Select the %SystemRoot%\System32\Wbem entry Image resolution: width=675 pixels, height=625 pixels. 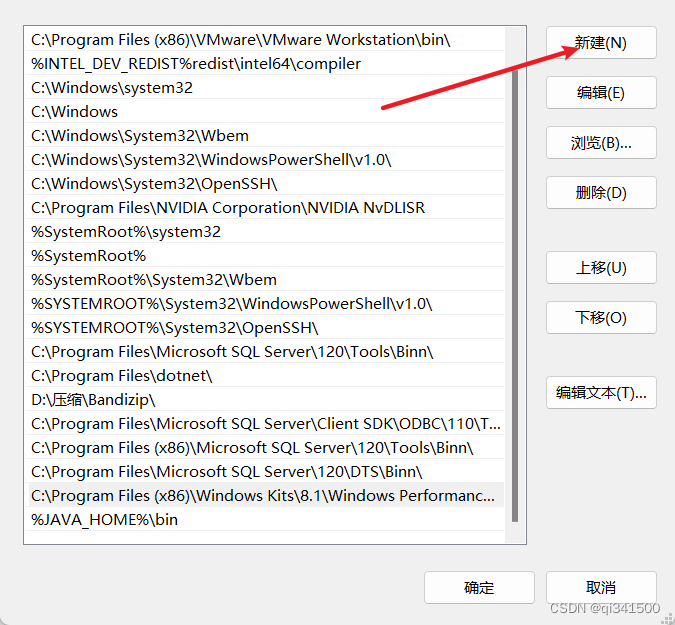(264, 280)
